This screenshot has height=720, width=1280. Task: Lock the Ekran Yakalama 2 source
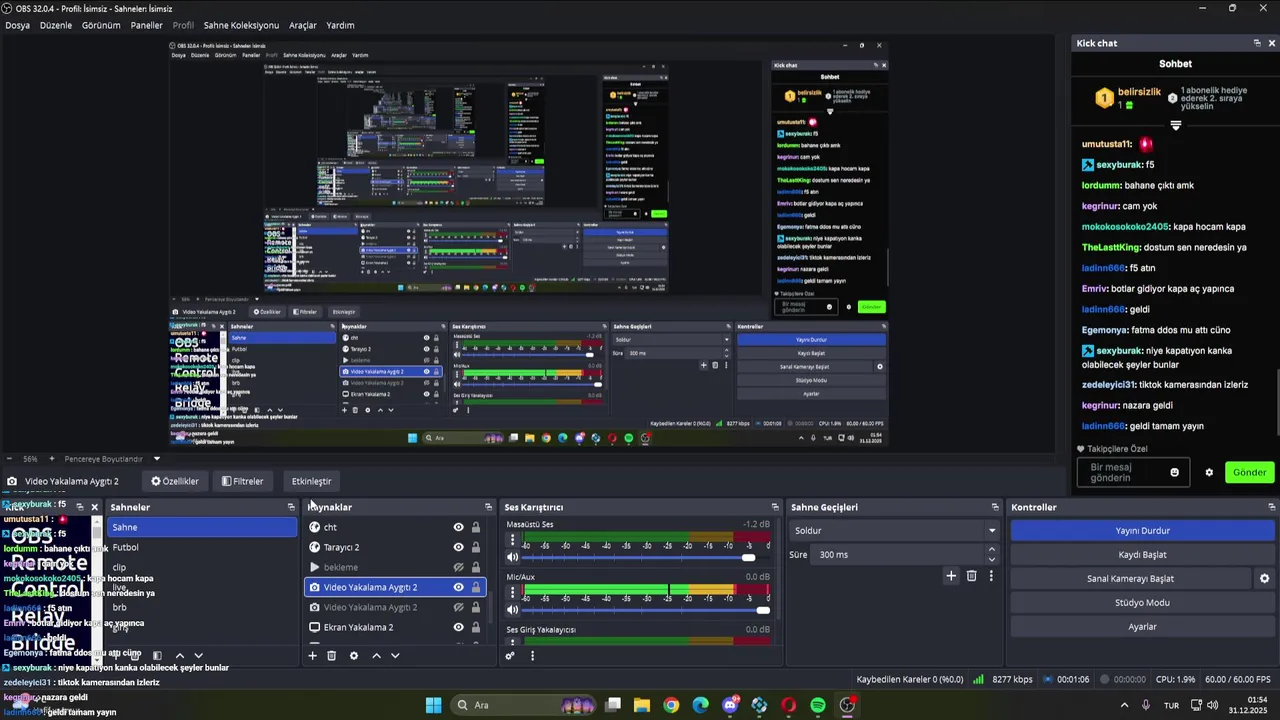tap(476, 627)
